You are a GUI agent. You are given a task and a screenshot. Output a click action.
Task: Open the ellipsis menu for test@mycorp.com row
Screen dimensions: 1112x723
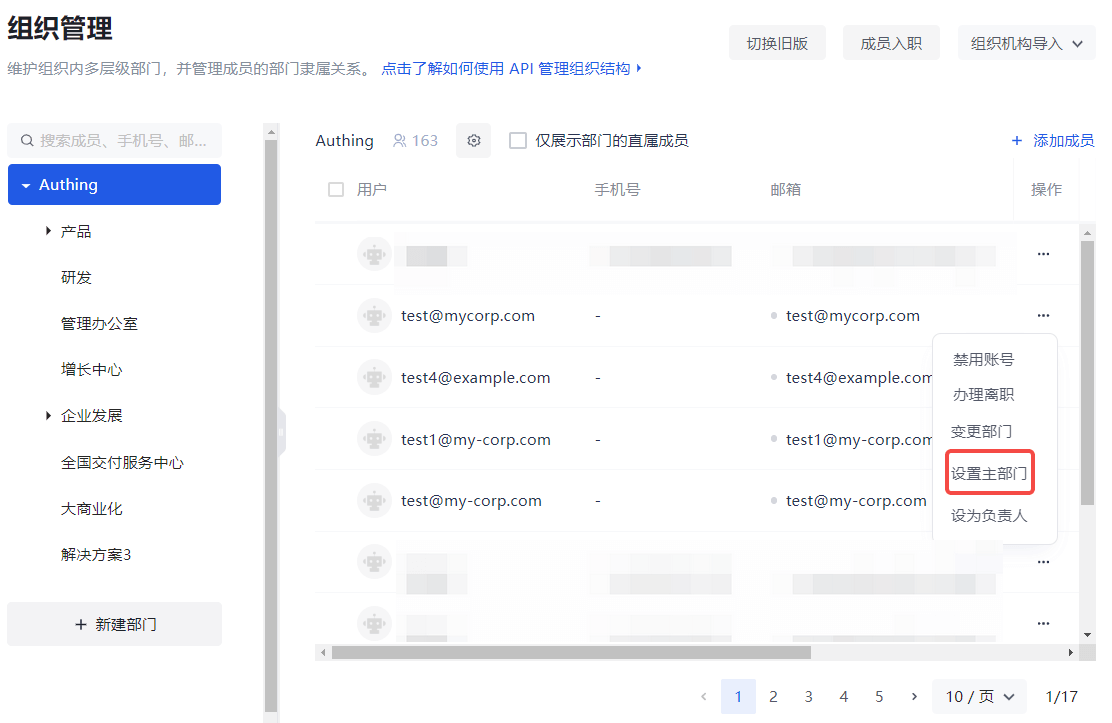coord(1043,316)
